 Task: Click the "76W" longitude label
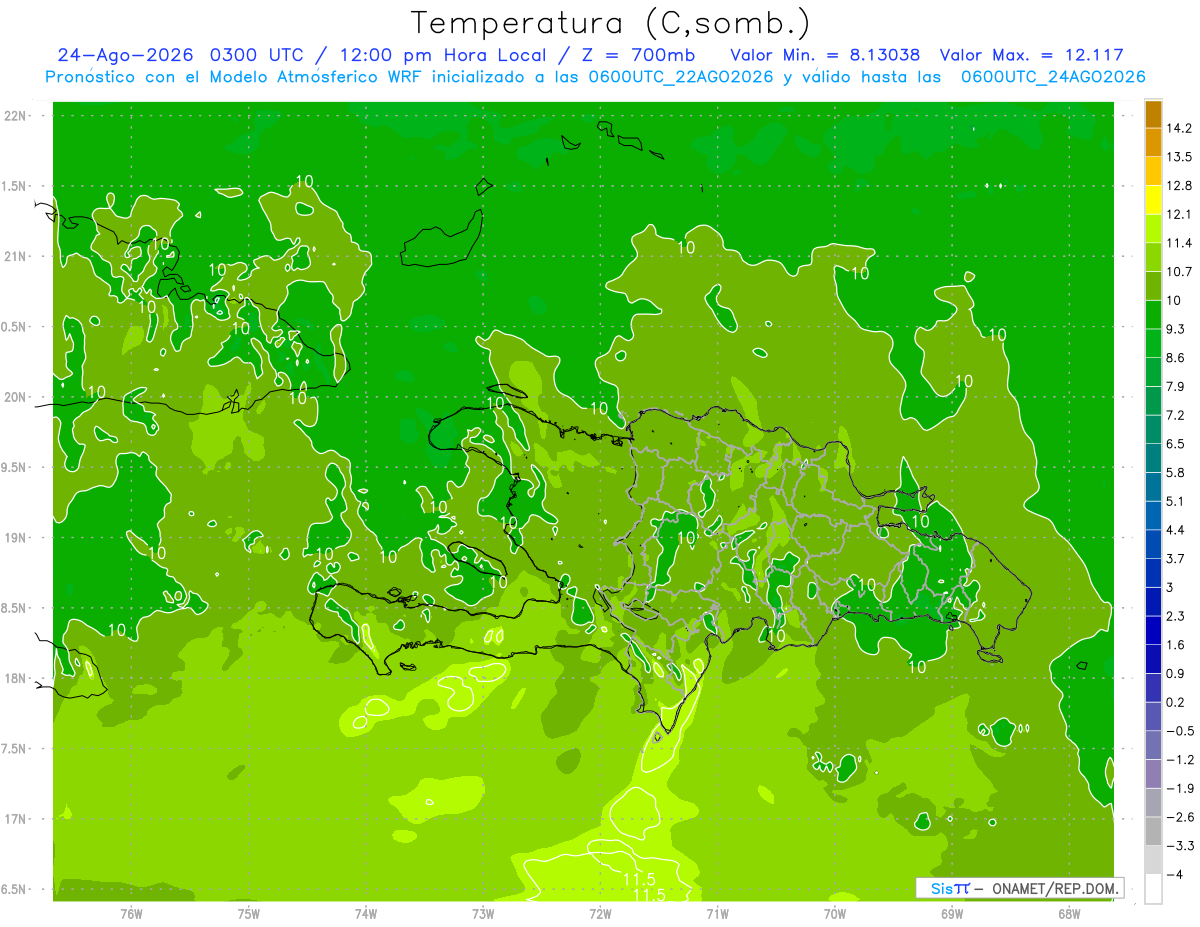pos(131,914)
